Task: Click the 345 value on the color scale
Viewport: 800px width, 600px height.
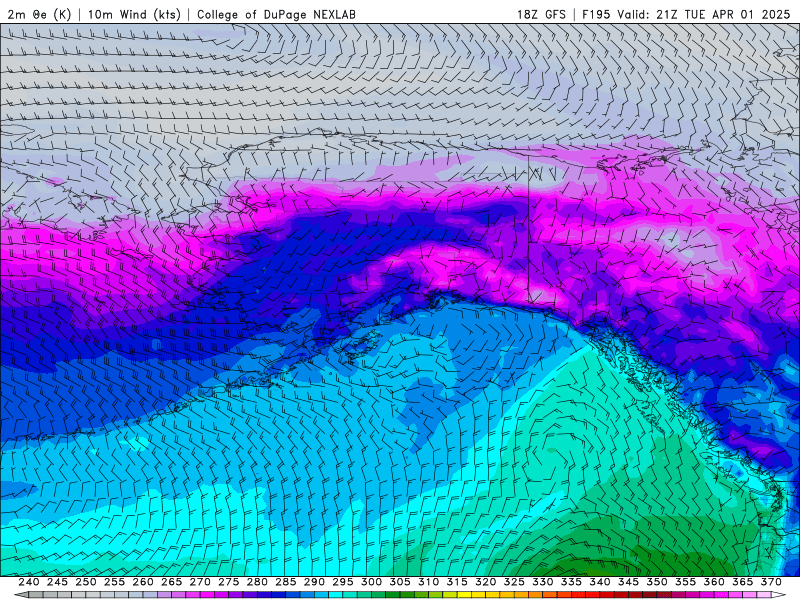Action: pyautogui.click(x=629, y=582)
